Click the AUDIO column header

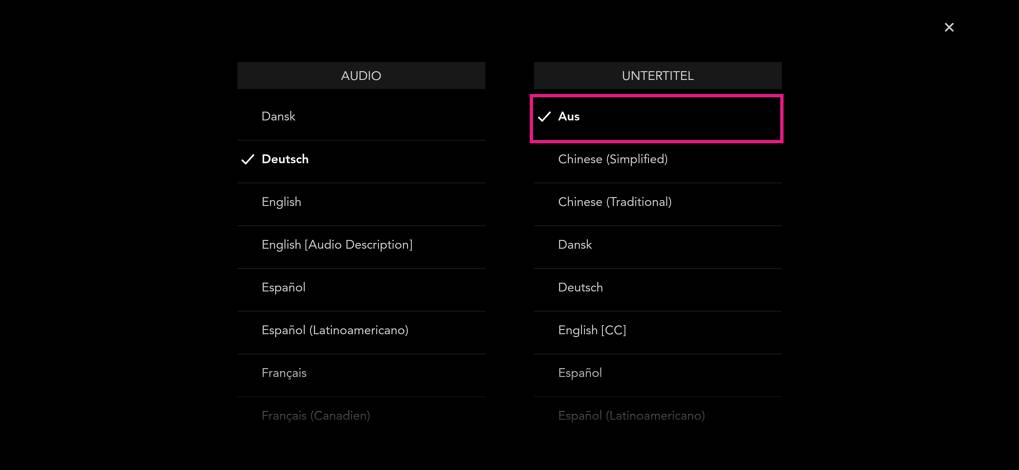(361, 76)
